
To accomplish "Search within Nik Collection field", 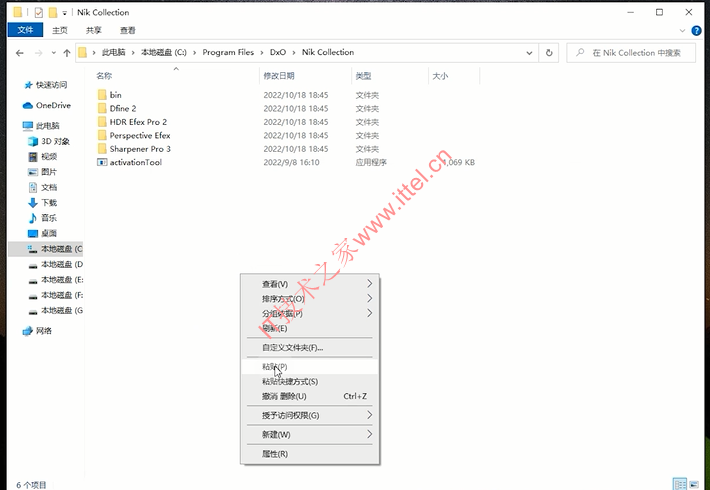I will [x=631, y=53].
